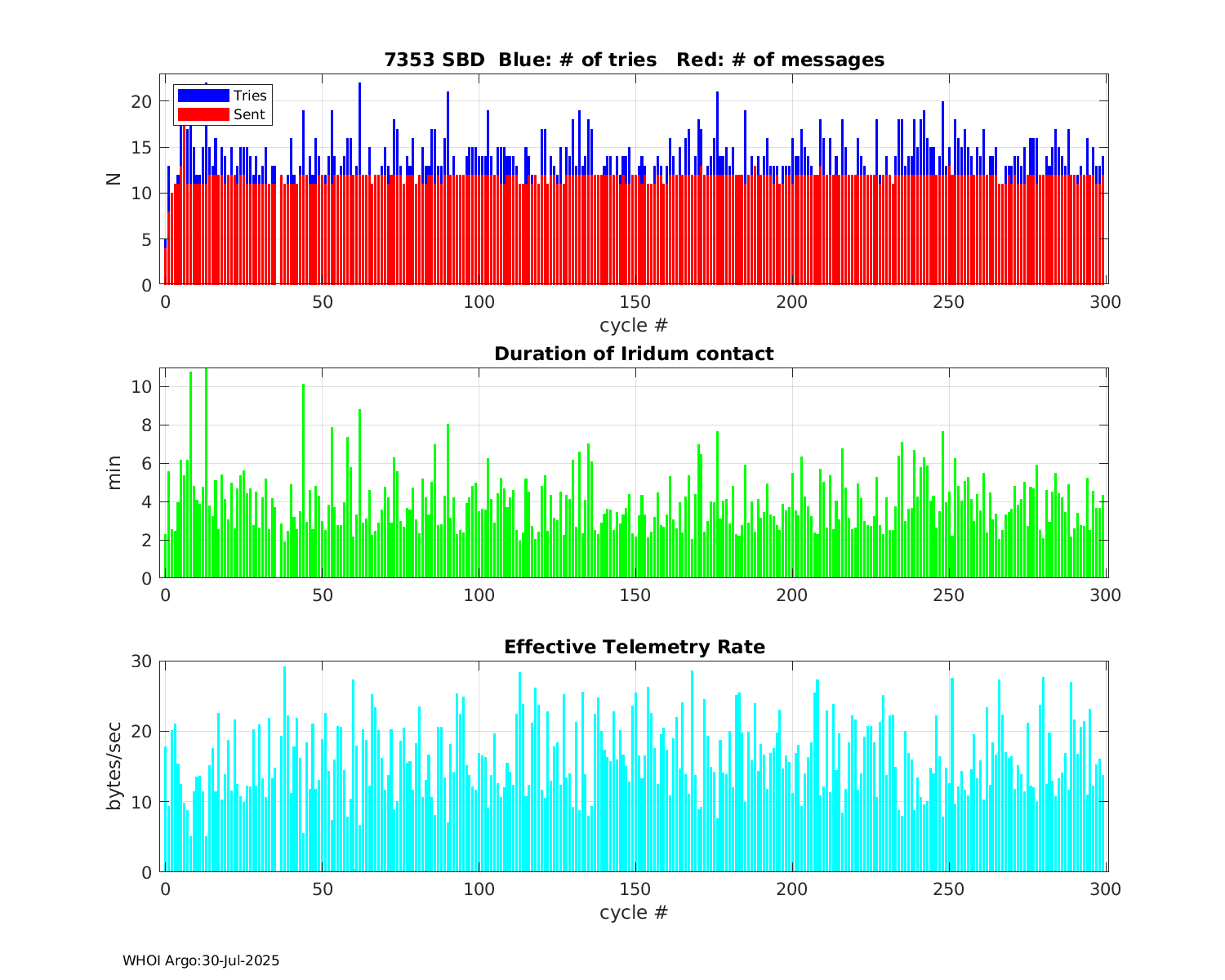Select the 'Tries' legend label text
This screenshot has width=1225, height=980.
(249, 96)
